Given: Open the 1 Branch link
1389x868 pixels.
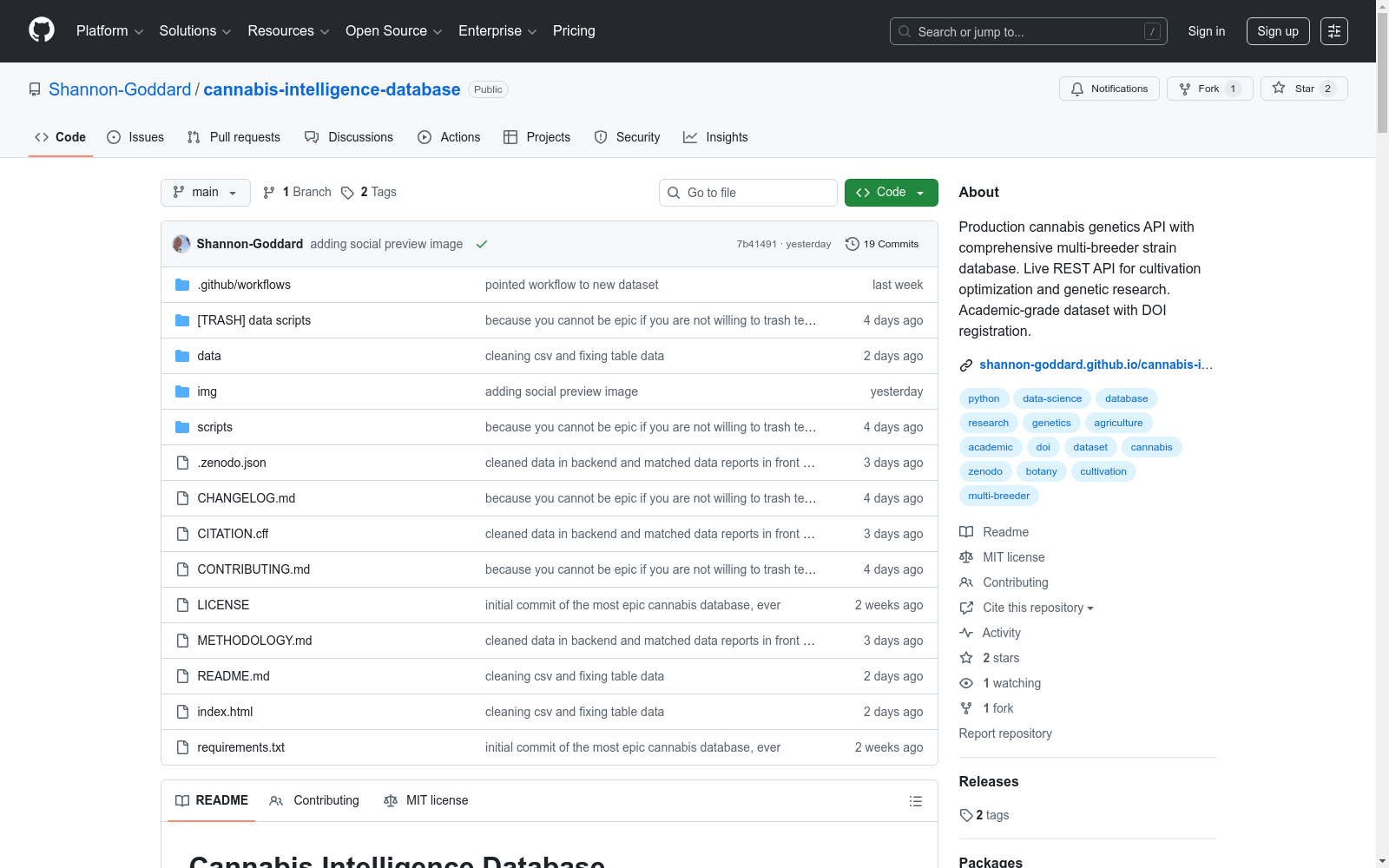Looking at the screenshot, I should (297, 193).
